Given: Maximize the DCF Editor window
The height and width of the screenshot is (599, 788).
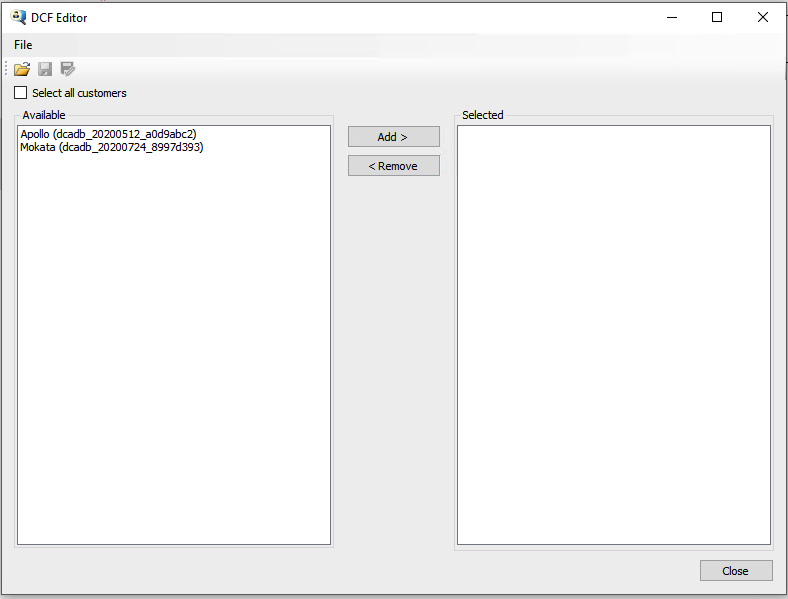Looking at the screenshot, I should click(717, 18).
